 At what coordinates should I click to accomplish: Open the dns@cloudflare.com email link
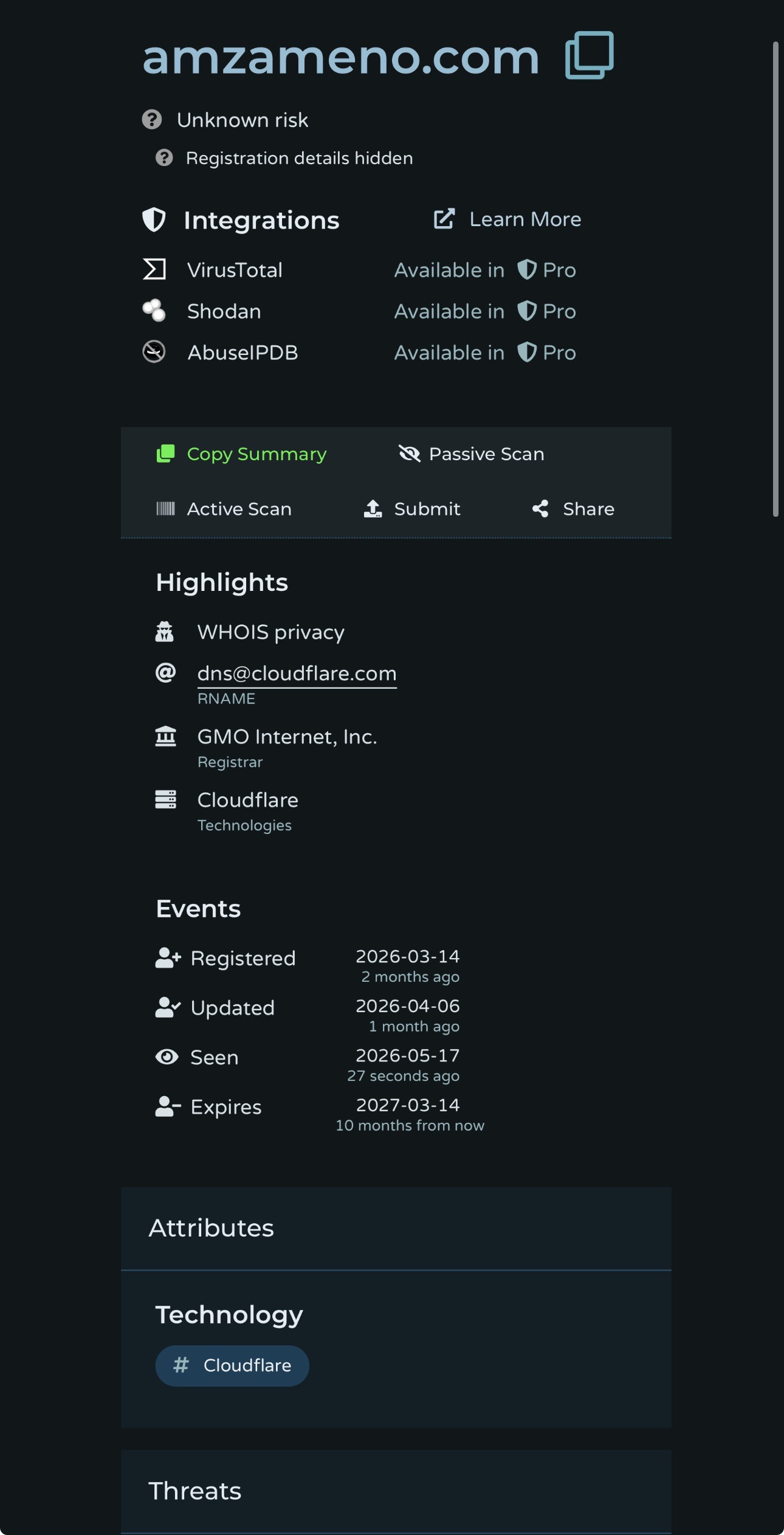tap(297, 674)
